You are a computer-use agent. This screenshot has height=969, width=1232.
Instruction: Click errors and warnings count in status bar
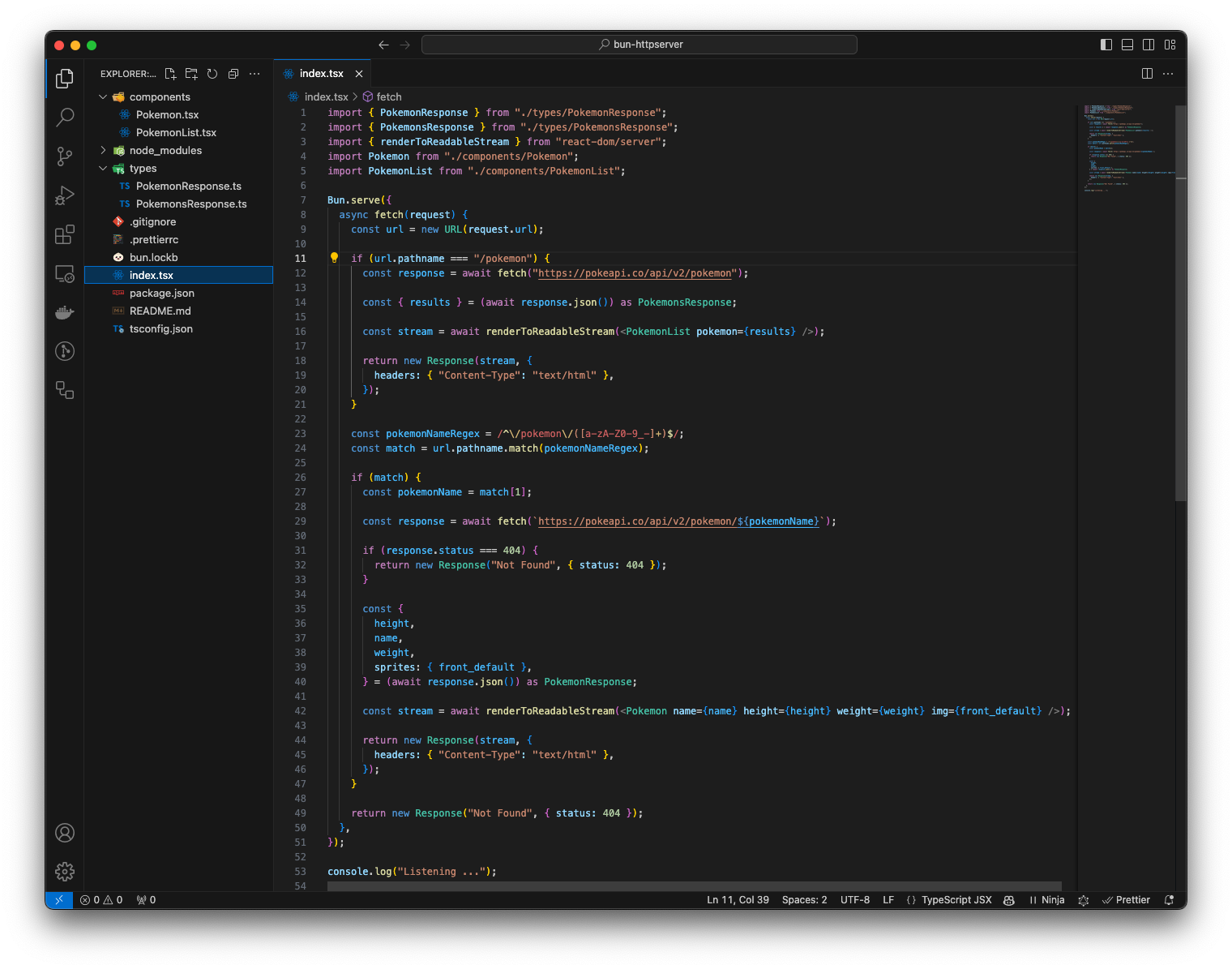coord(101,900)
